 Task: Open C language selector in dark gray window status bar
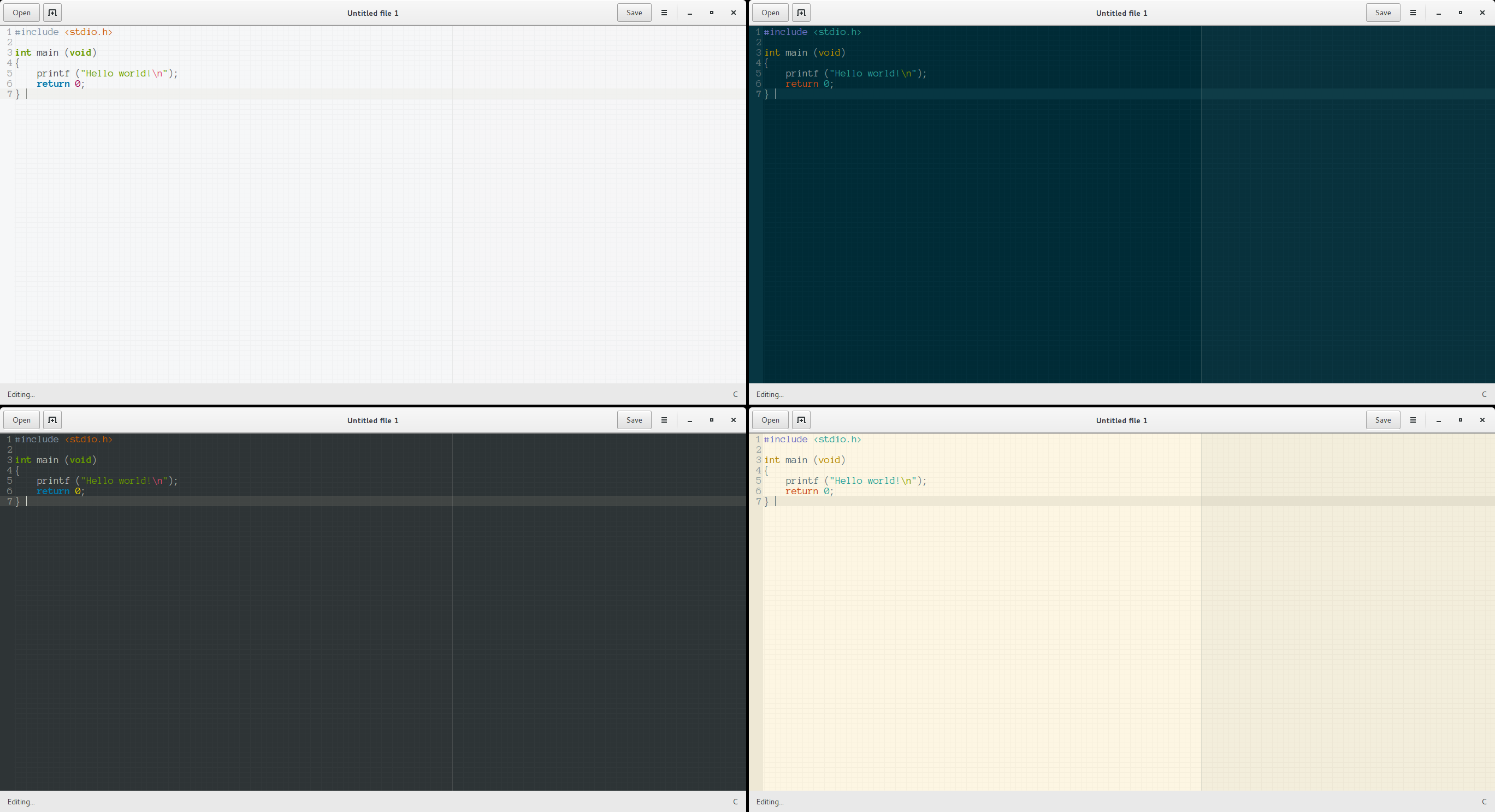click(735, 802)
